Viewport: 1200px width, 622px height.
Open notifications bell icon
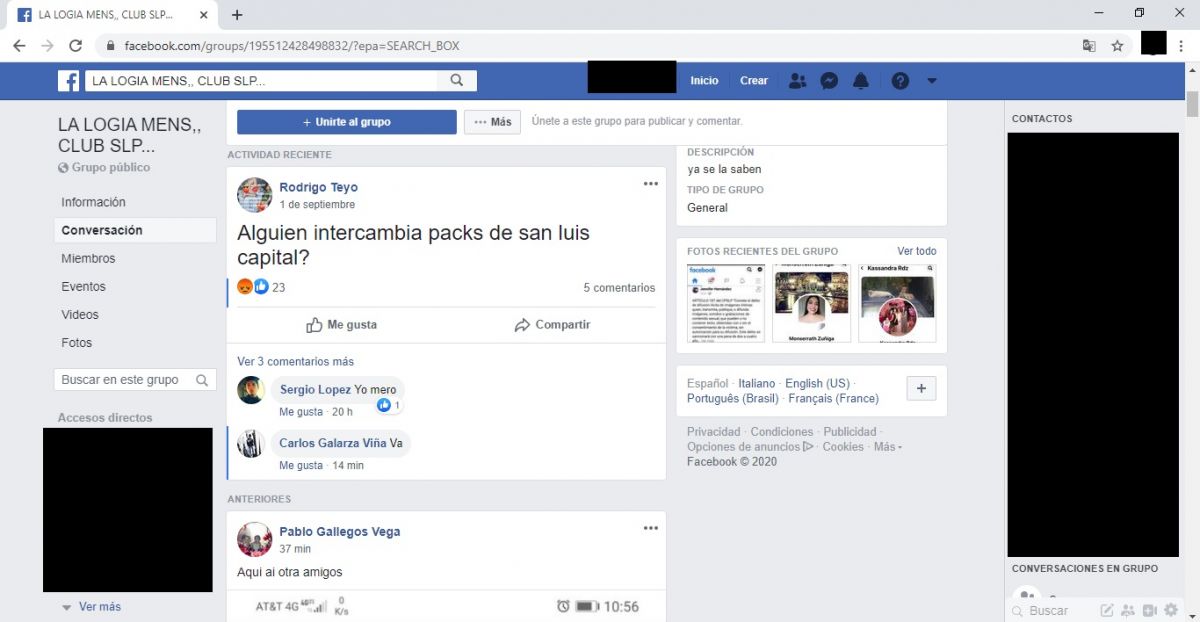click(x=860, y=81)
